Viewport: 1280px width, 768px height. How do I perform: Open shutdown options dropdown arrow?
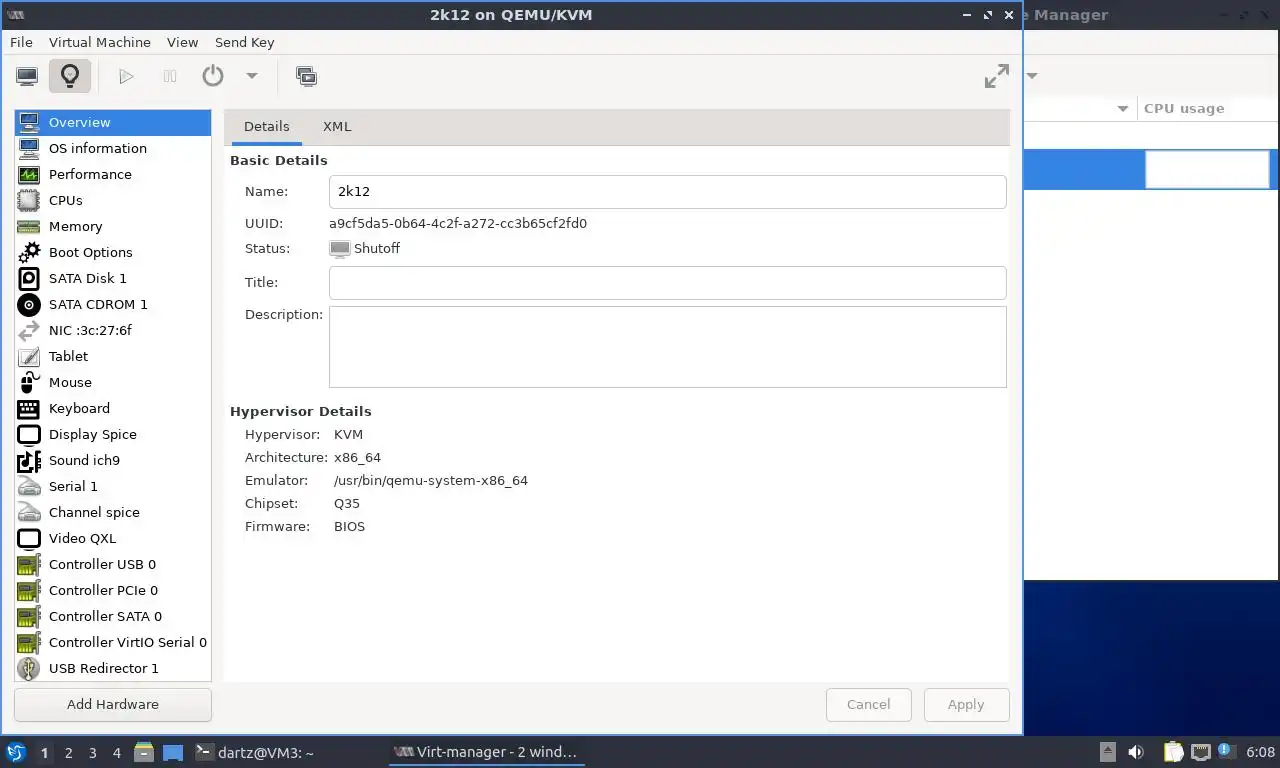pyautogui.click(x=252, y=76)
